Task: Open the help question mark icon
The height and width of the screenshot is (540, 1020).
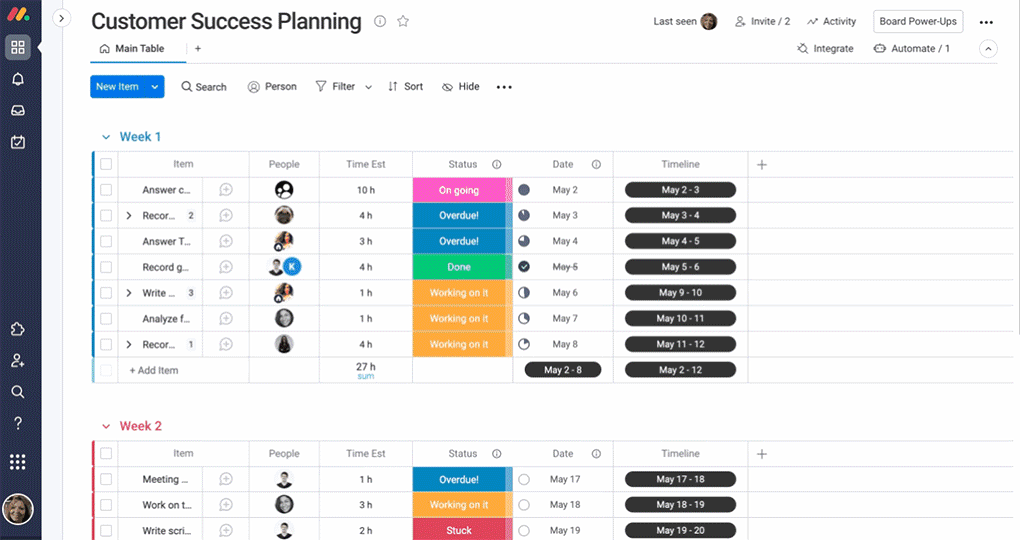Action: click(18, 424)
